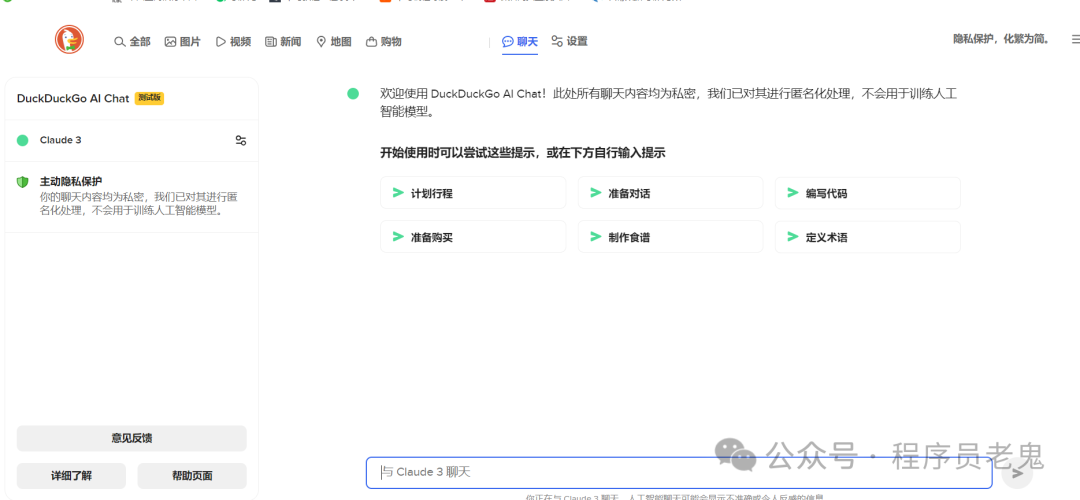Choose the 定义术语 prompt suggestion

(868, 237)
